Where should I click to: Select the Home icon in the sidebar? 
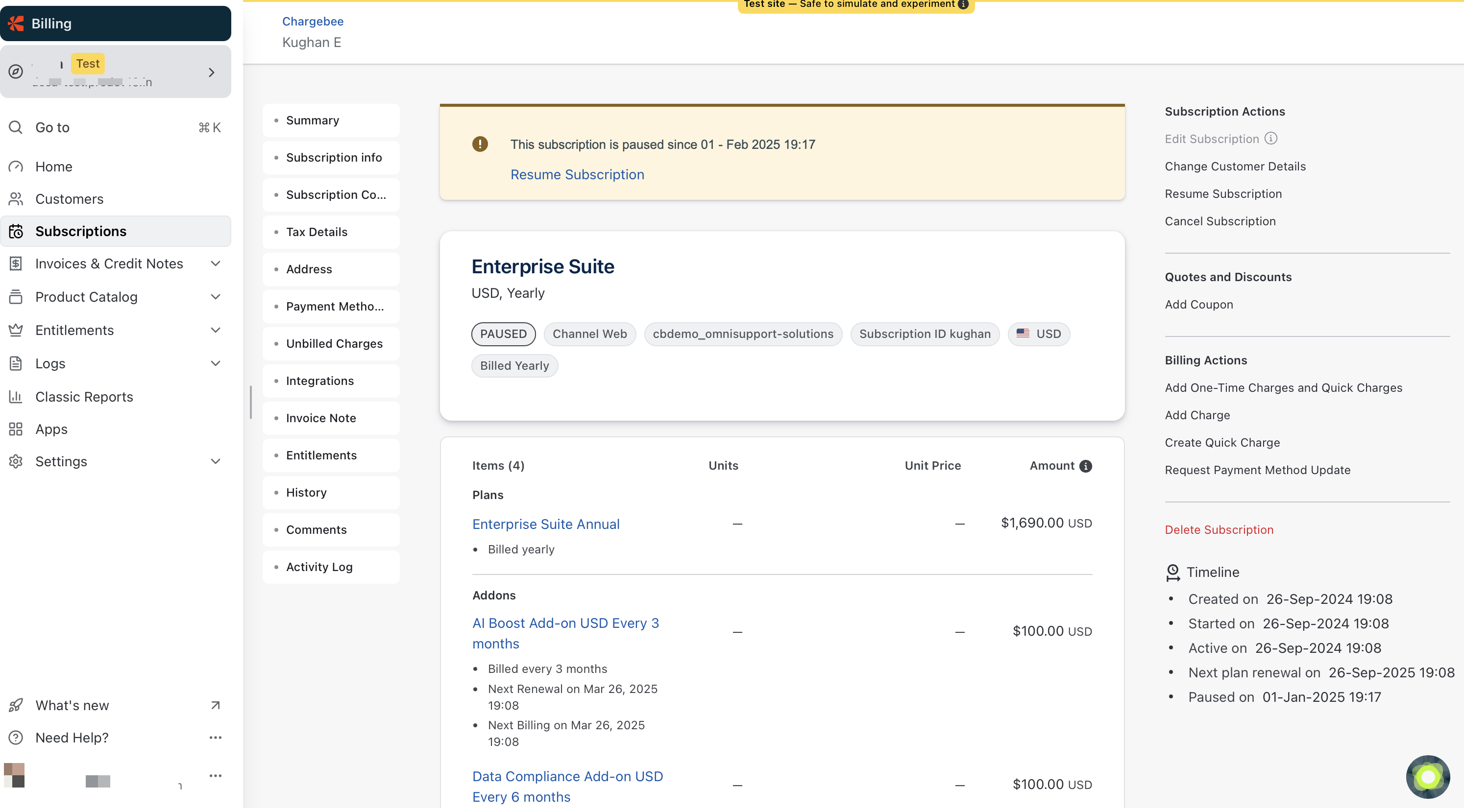tap(16, 167)
